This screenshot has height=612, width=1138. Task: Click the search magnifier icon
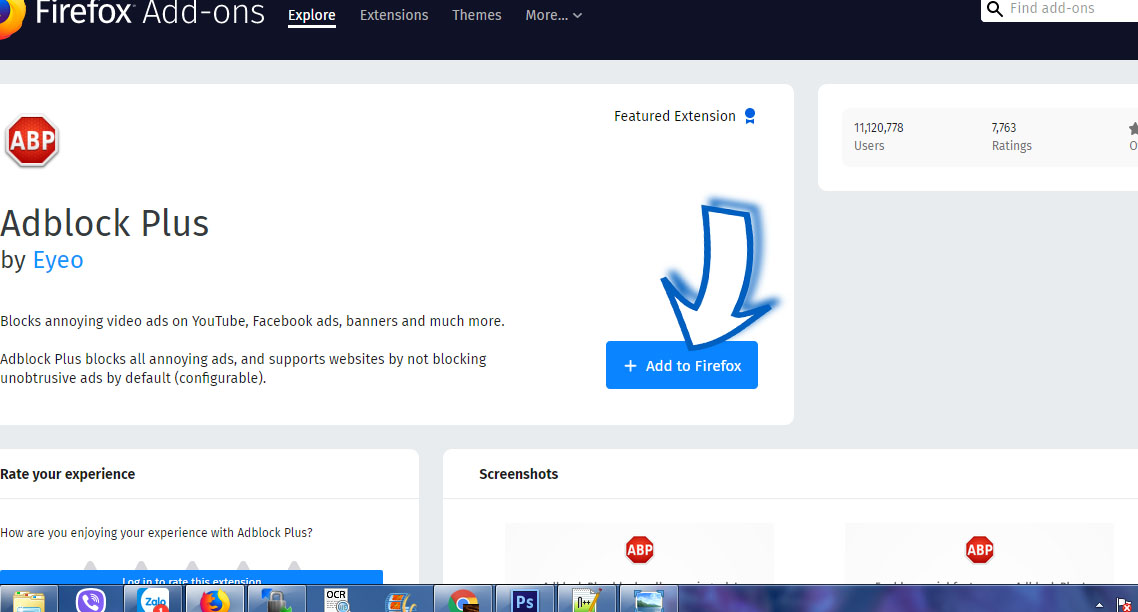point(994,9)
